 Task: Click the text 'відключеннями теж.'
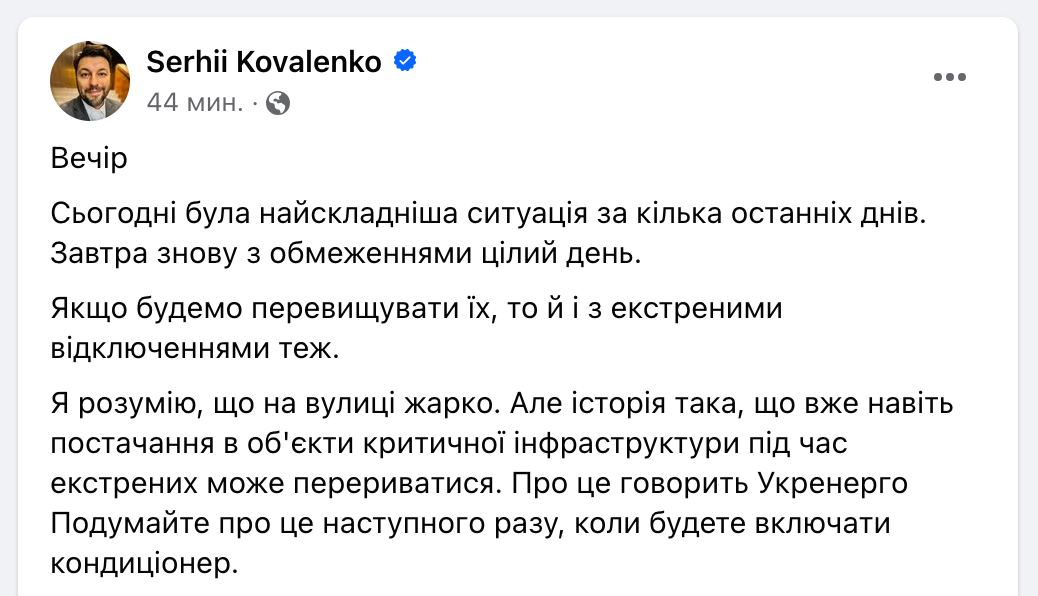(x=200, y=349)
